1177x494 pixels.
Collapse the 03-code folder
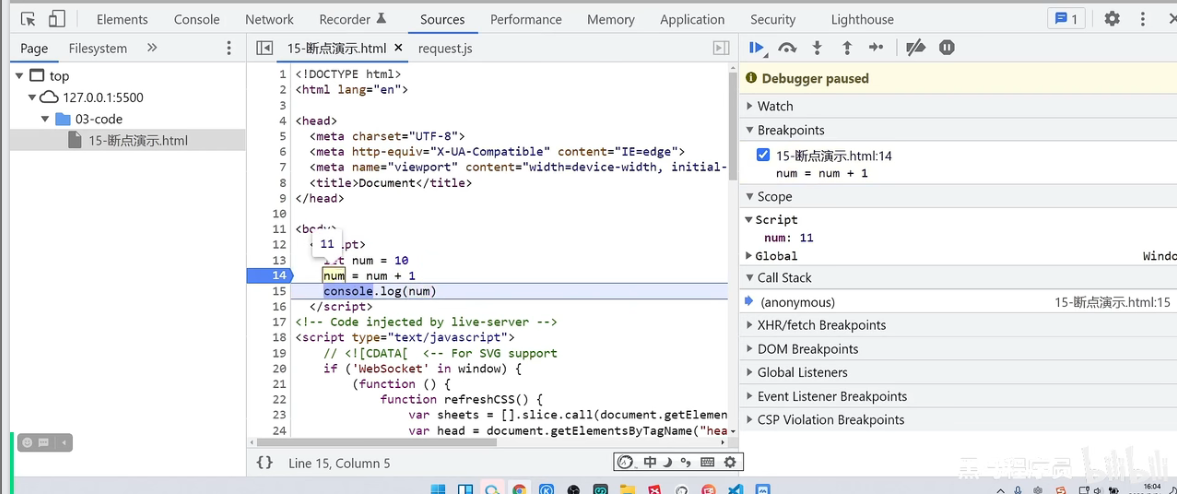45,119
